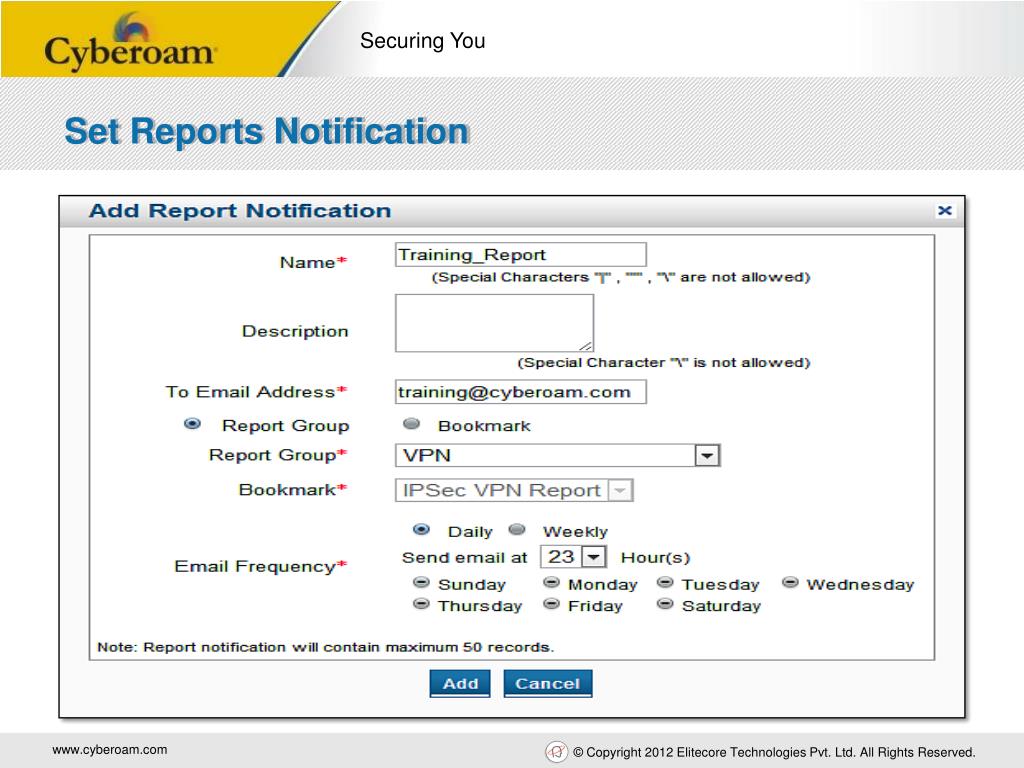This screenshot has height=768, width=1024.
Task: Click the Description special character hint
Action: (x=664, y=362)
